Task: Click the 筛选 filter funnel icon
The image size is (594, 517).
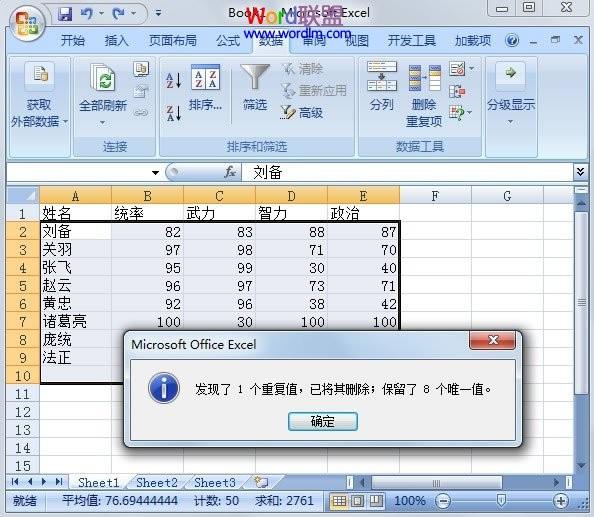Action: pos(255,88)
